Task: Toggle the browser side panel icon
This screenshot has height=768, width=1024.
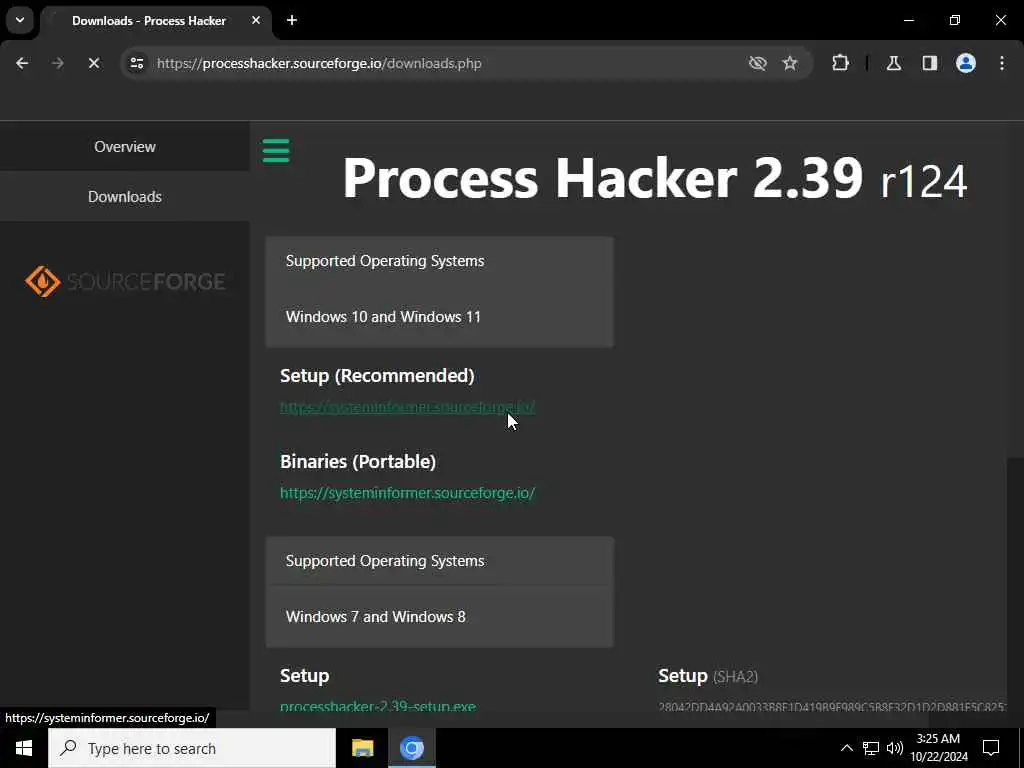Action: click(x=930, y=63)
